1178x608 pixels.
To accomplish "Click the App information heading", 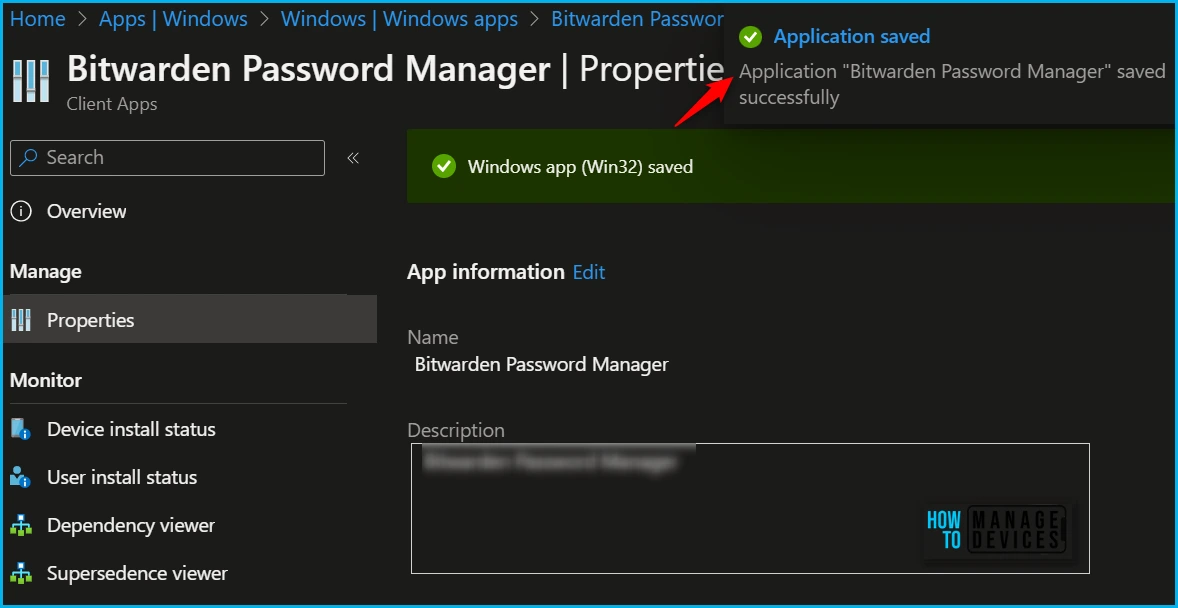I will click(485, 272).
